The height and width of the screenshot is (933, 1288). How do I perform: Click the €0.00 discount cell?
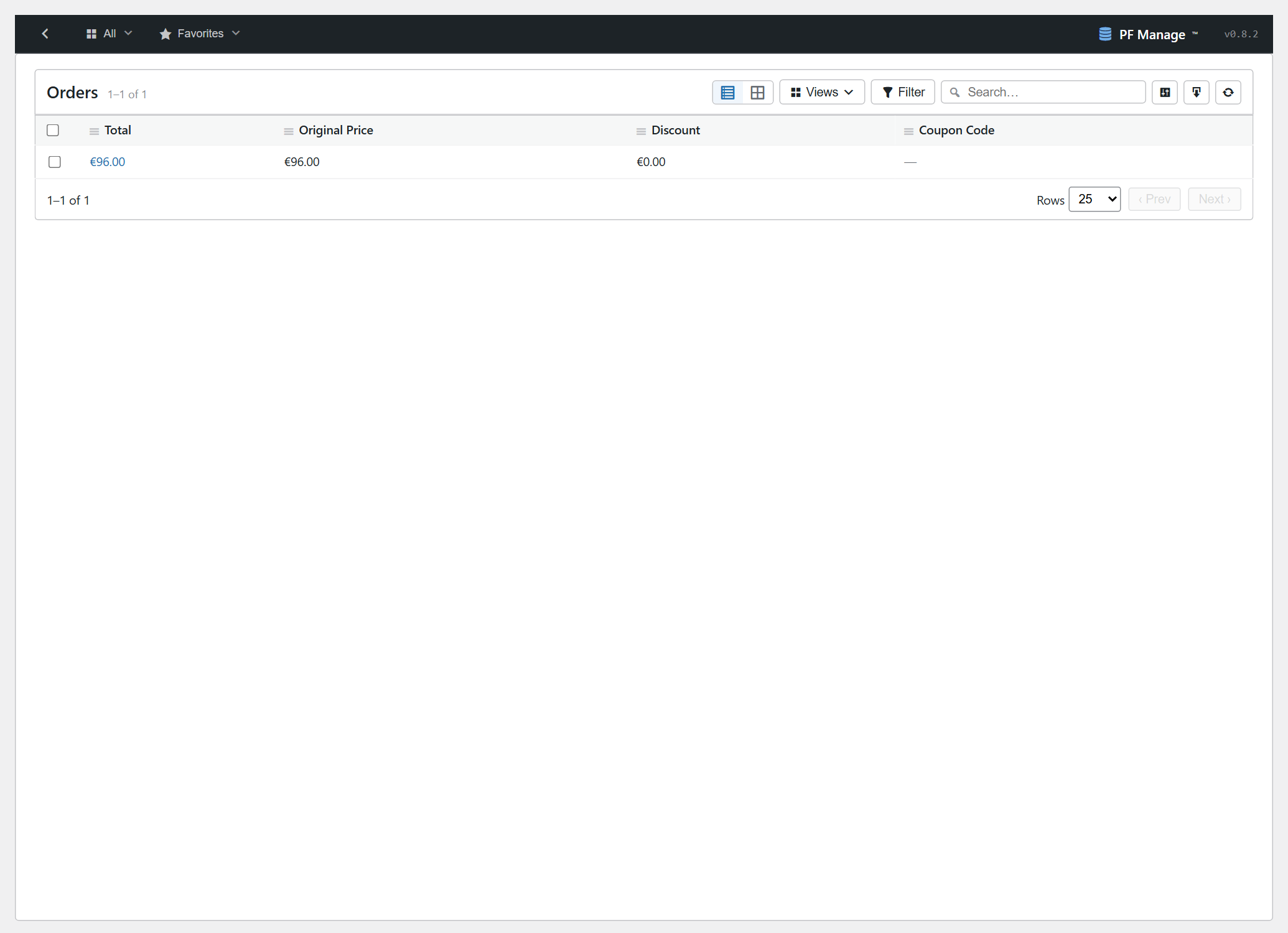pyautogui.click(x=651, y=162)
